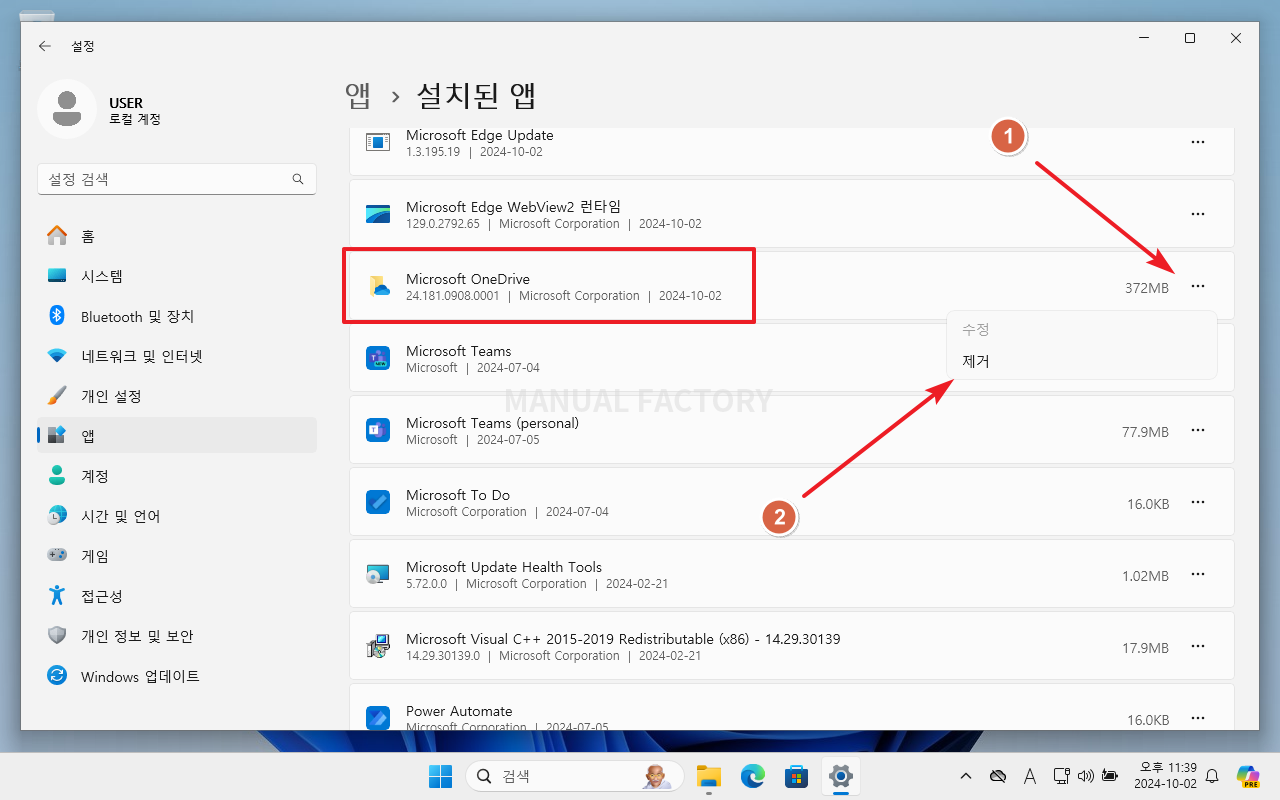Open 개인 정보 및 보안 settings
Screen dimensions: 1280x800
(177, 636)
